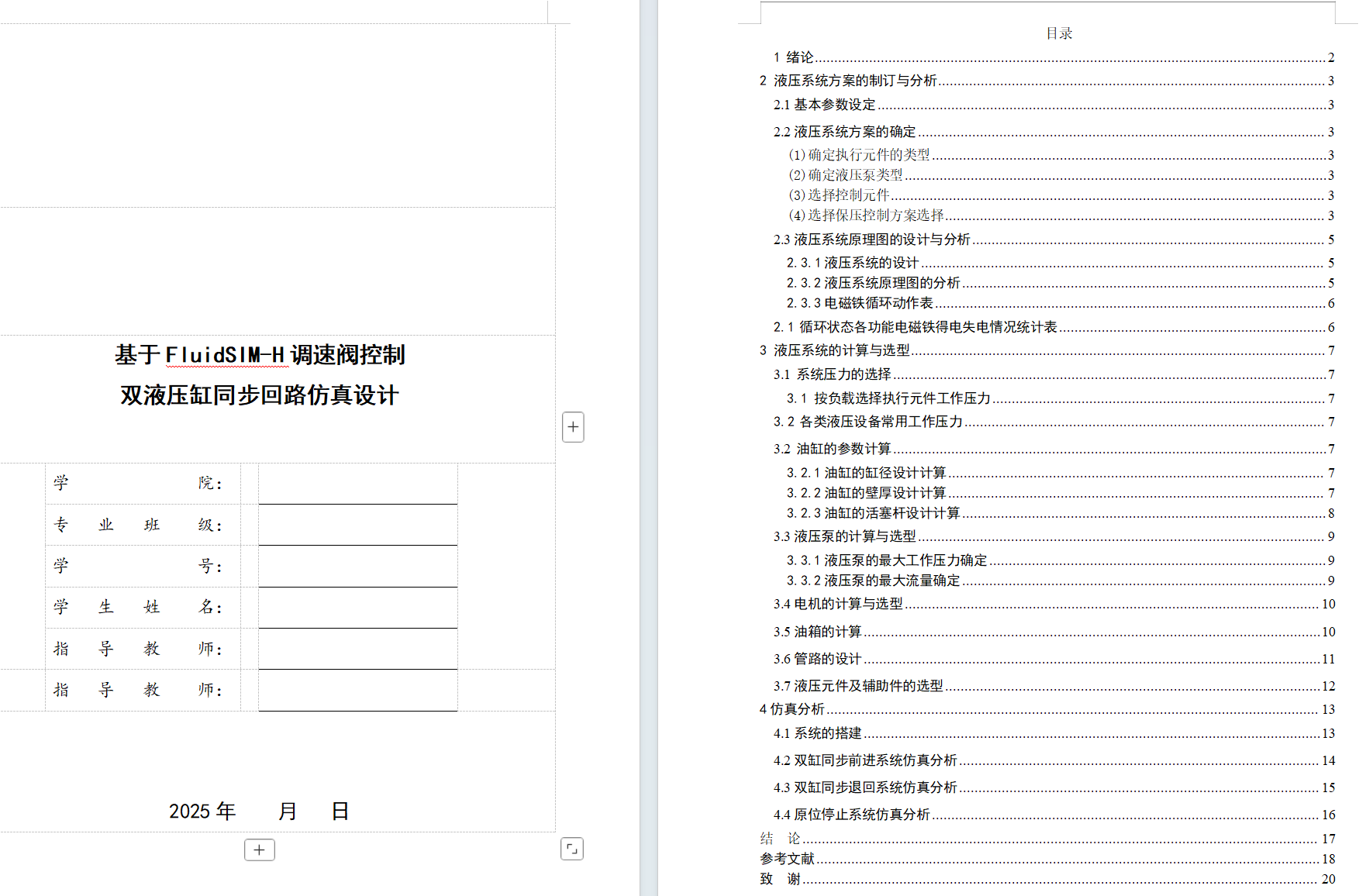Image resolution: width=1362 pixels, height=896 pixels.
Task: Click the title line 双液压缸同步回路仿真设计
Action: tap(260, 395)
